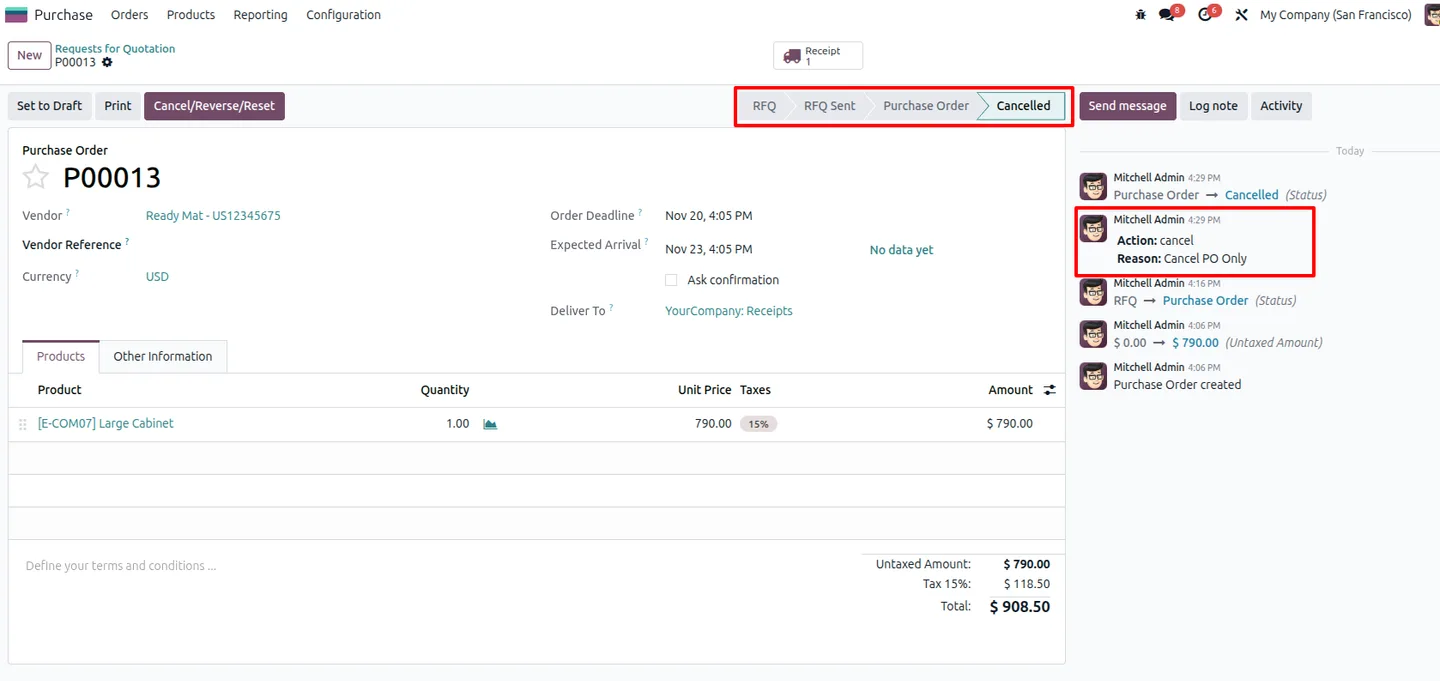Select the Products tab
The height and width of the screenshot is (681, 1440).
pos(61,356)
